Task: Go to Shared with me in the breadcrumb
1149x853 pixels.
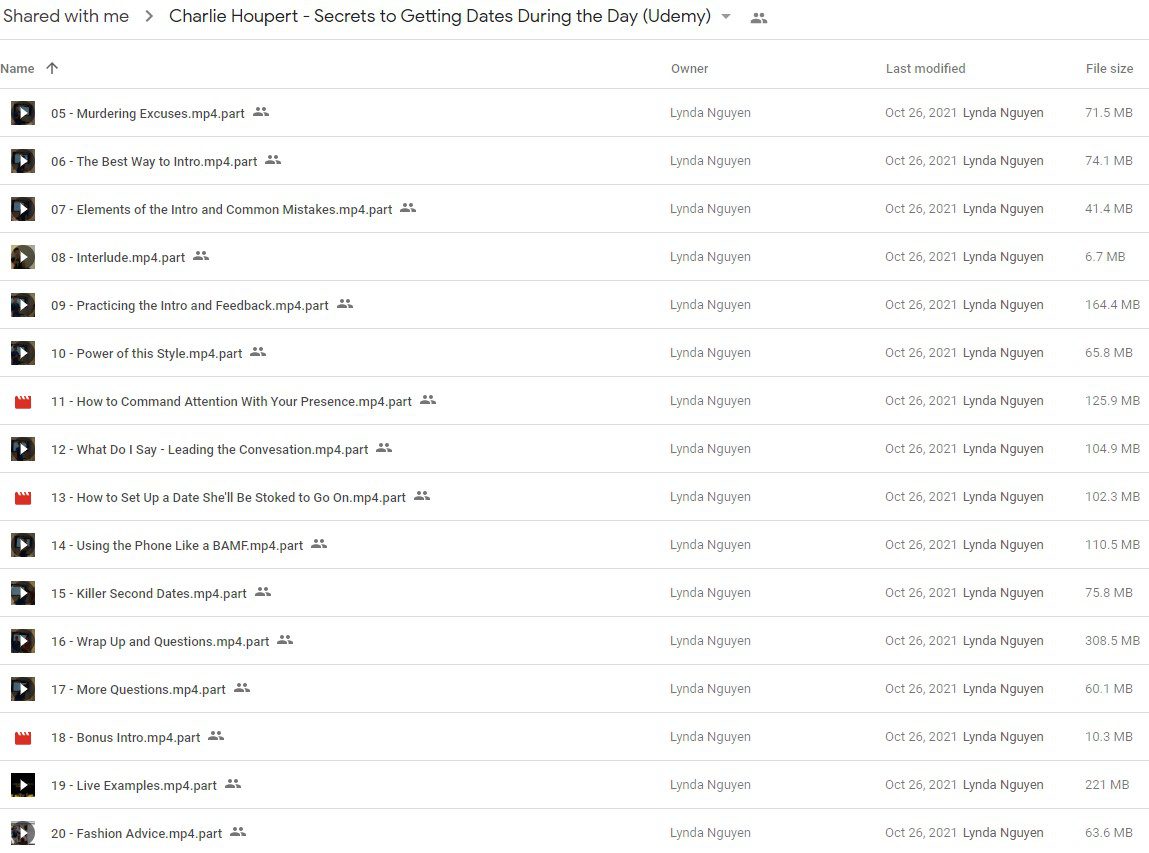Action: pos(66,16)
